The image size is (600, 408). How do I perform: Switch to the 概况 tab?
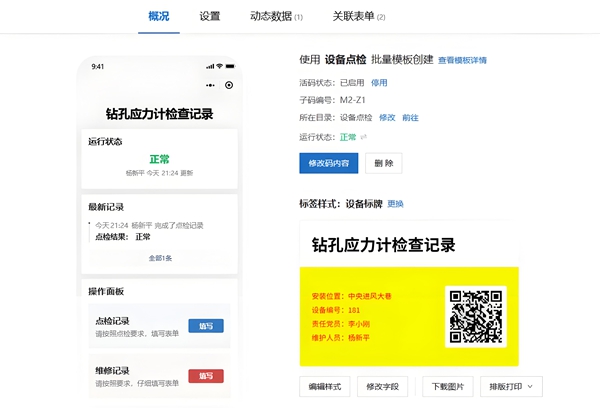point(158,16)
